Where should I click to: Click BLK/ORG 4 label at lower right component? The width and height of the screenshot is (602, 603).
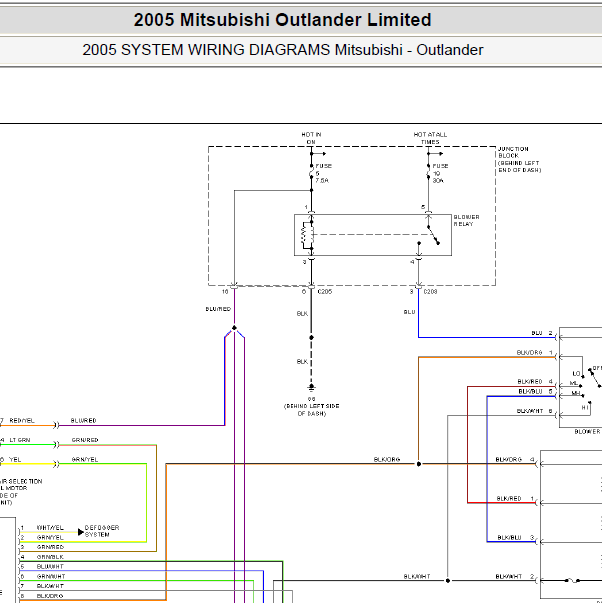(515, 459)
